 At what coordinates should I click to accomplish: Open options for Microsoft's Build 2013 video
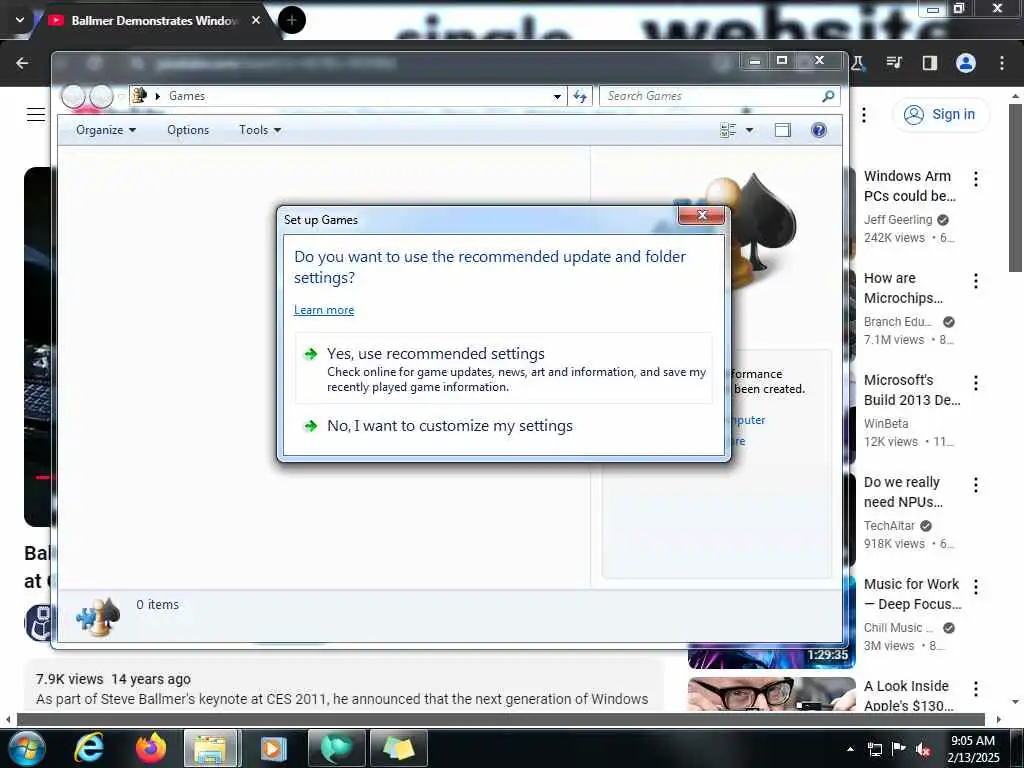[976, 383]
